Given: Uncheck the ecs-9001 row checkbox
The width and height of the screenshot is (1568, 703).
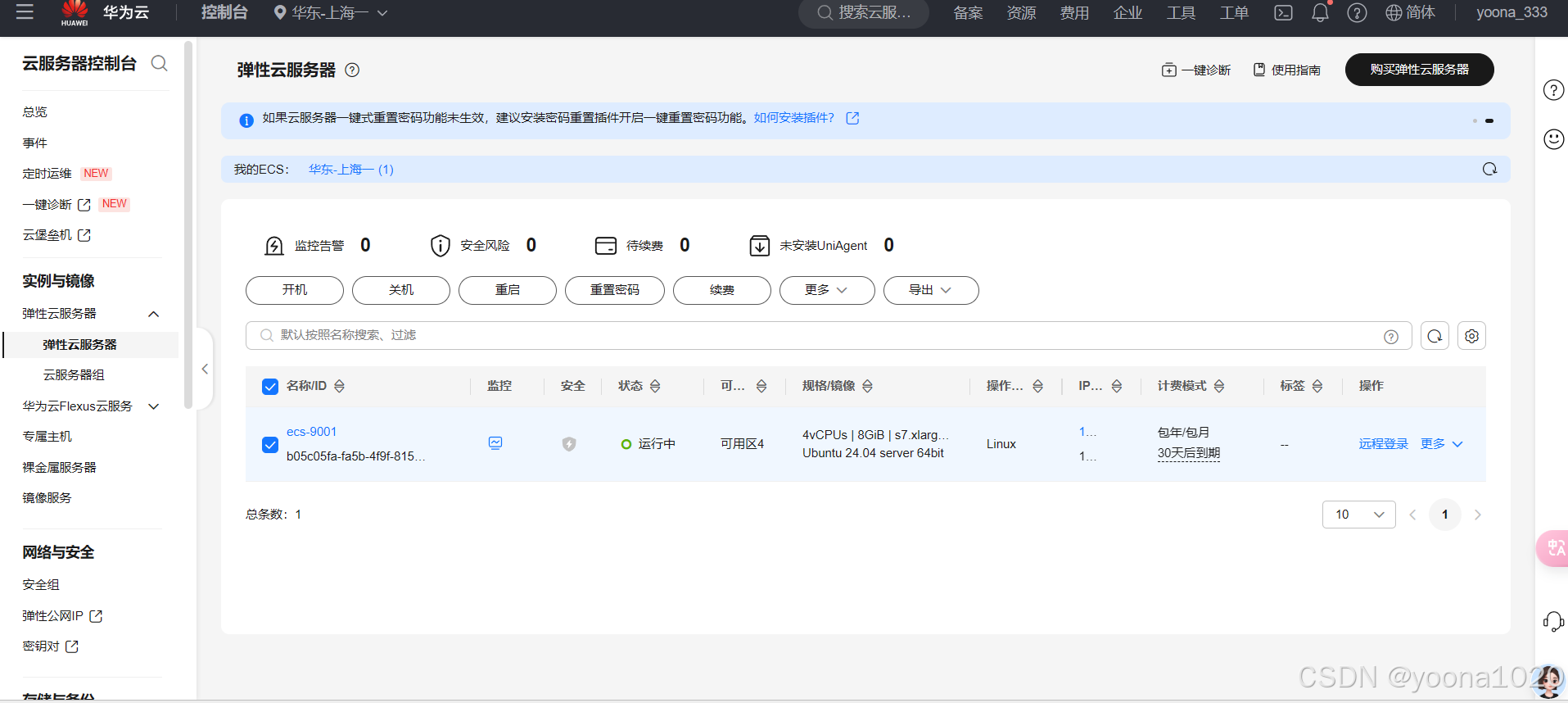Looking at the screenshot, I should click(x=270, y=445).
